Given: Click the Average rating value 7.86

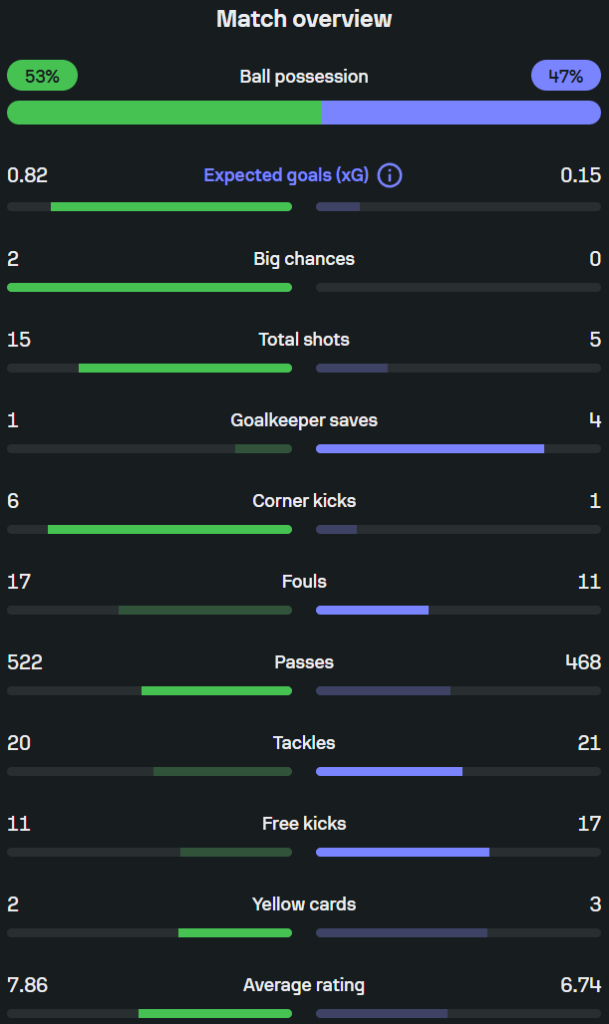Looking at the screenshot, I should [27, 985].
